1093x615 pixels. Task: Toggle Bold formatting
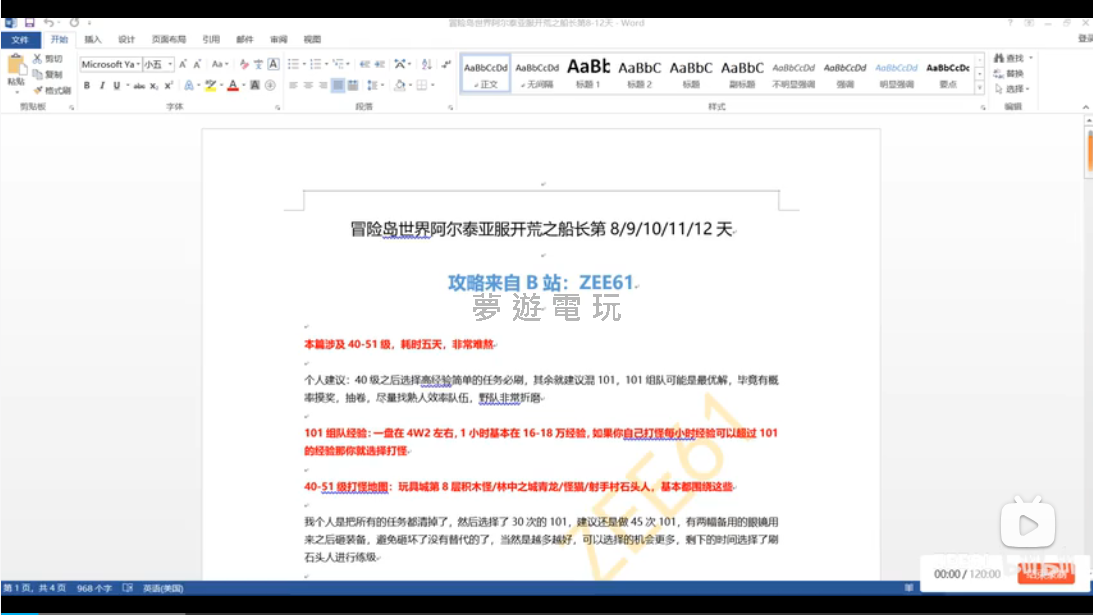point(87,86)
